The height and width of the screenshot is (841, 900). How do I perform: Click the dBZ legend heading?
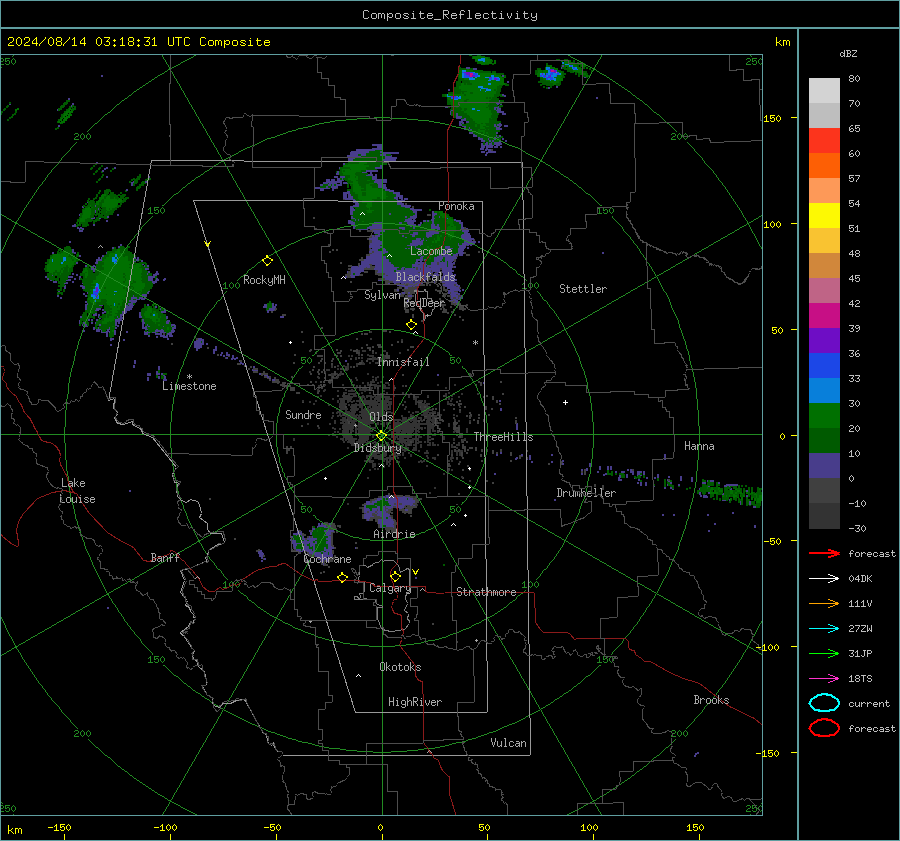pos(848,53)
